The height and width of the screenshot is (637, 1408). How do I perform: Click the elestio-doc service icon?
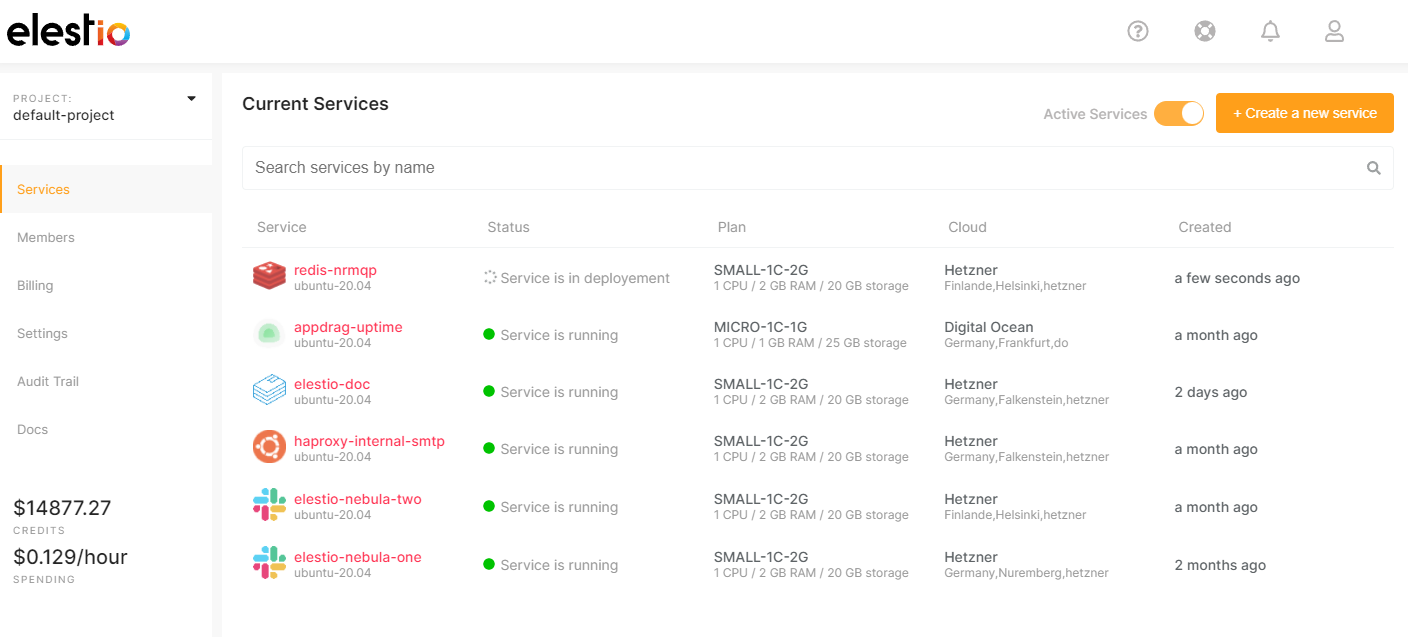269,391
